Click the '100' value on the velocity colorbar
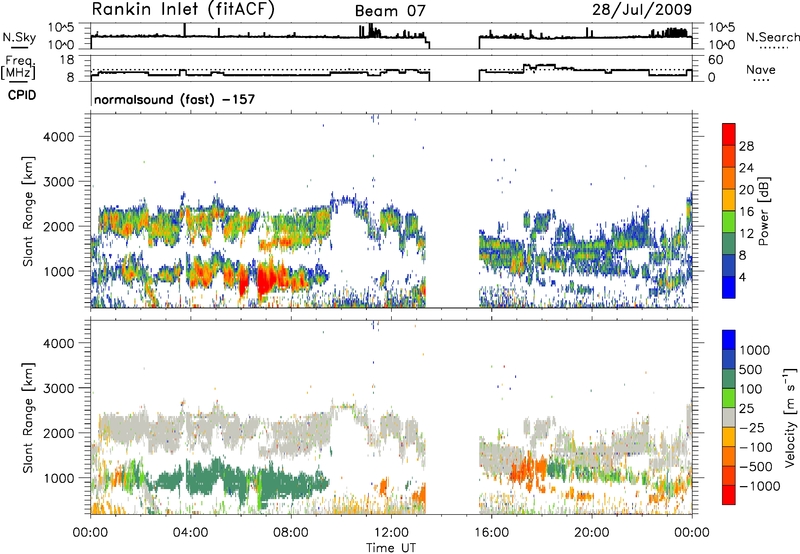 tap(751, 389)
